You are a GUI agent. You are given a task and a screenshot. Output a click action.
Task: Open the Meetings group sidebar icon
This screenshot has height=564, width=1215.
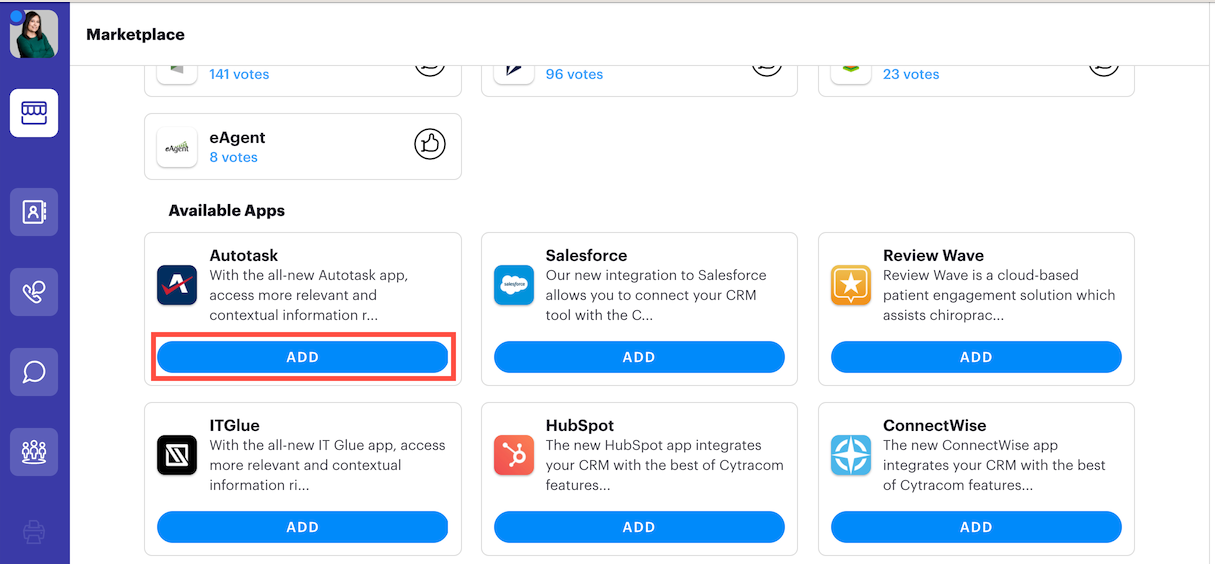pos(34,452)
